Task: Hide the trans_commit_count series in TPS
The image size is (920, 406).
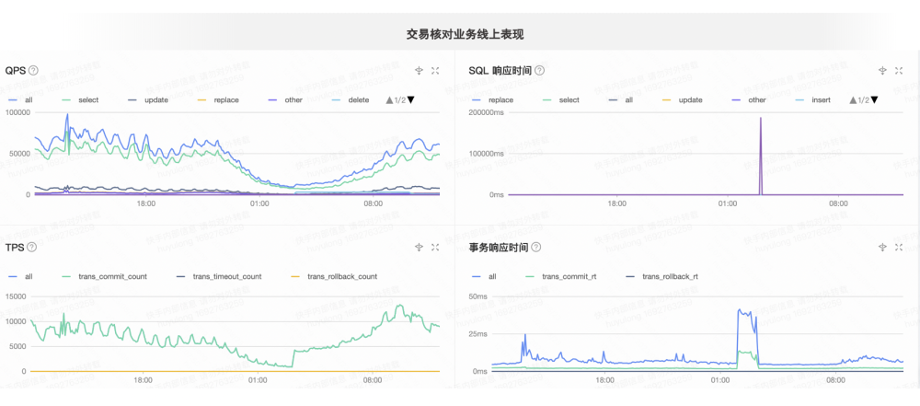Action: click(104, 276)
